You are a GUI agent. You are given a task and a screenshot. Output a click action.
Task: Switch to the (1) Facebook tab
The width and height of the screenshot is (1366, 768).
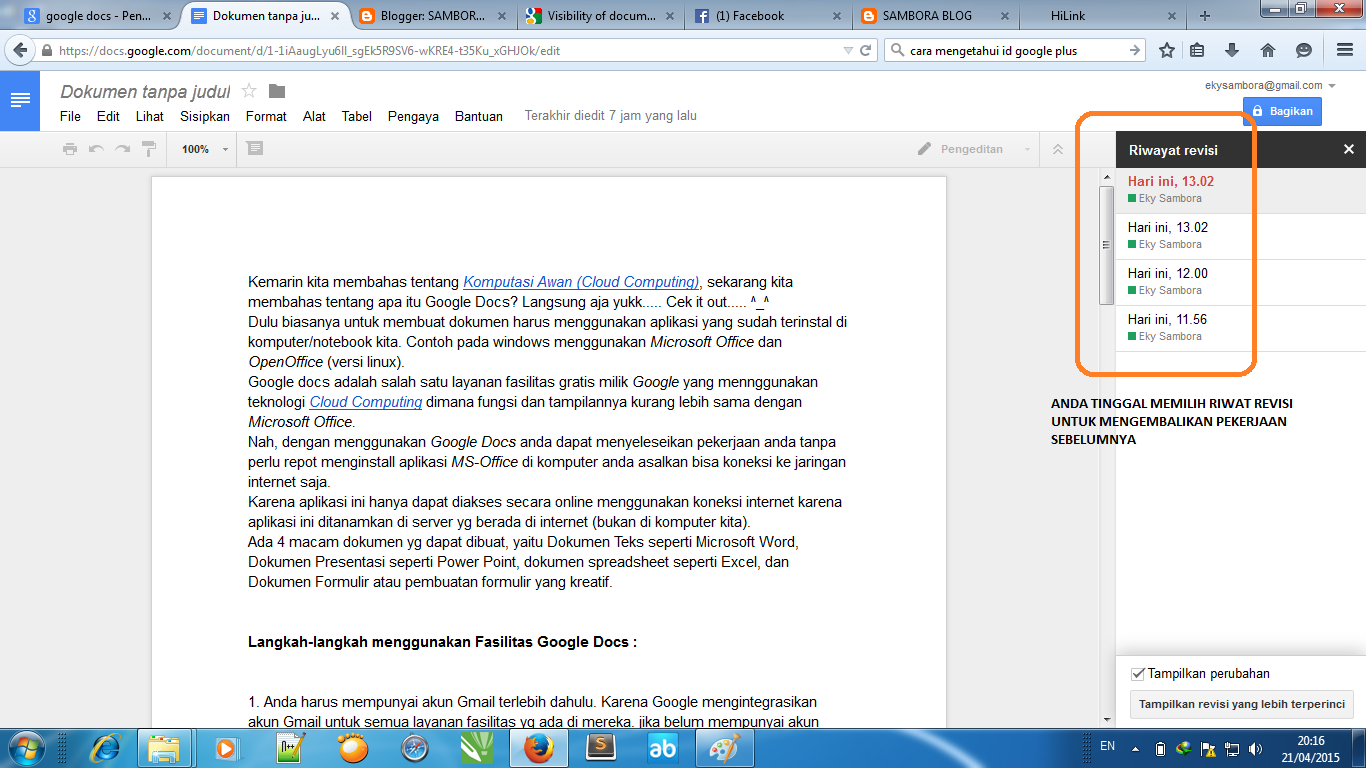point(767,16)
